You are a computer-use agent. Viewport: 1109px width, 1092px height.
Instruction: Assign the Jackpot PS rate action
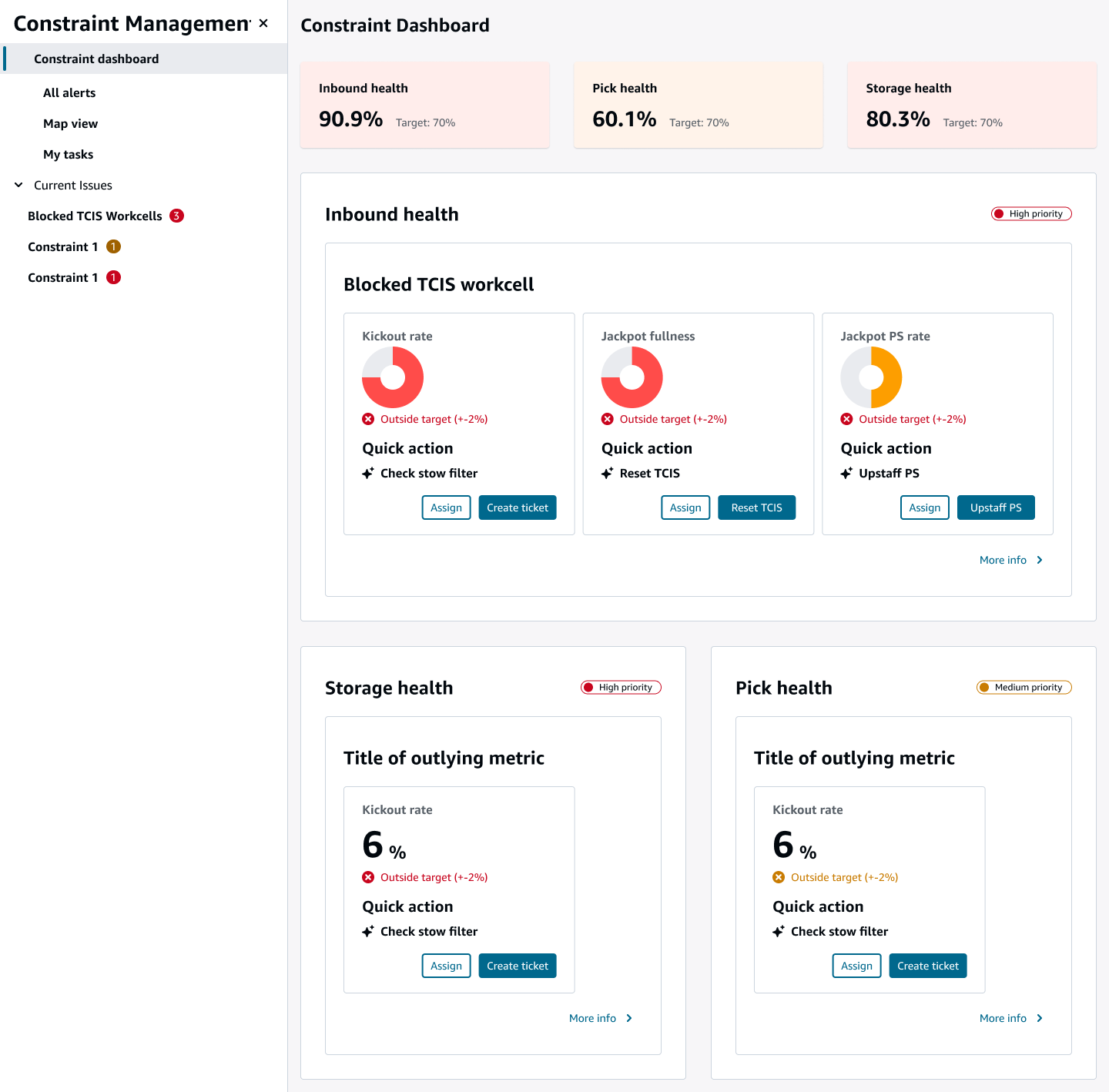coord(925,507)
